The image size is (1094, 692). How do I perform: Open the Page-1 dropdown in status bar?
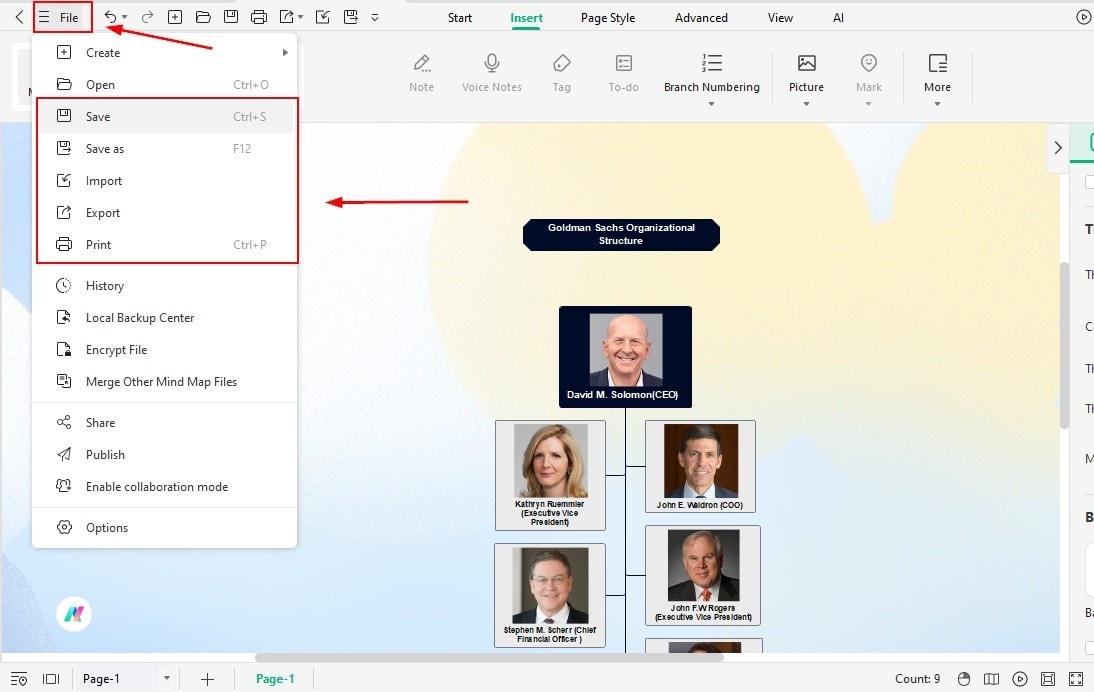pyautogui.click(x=167, y=678)
